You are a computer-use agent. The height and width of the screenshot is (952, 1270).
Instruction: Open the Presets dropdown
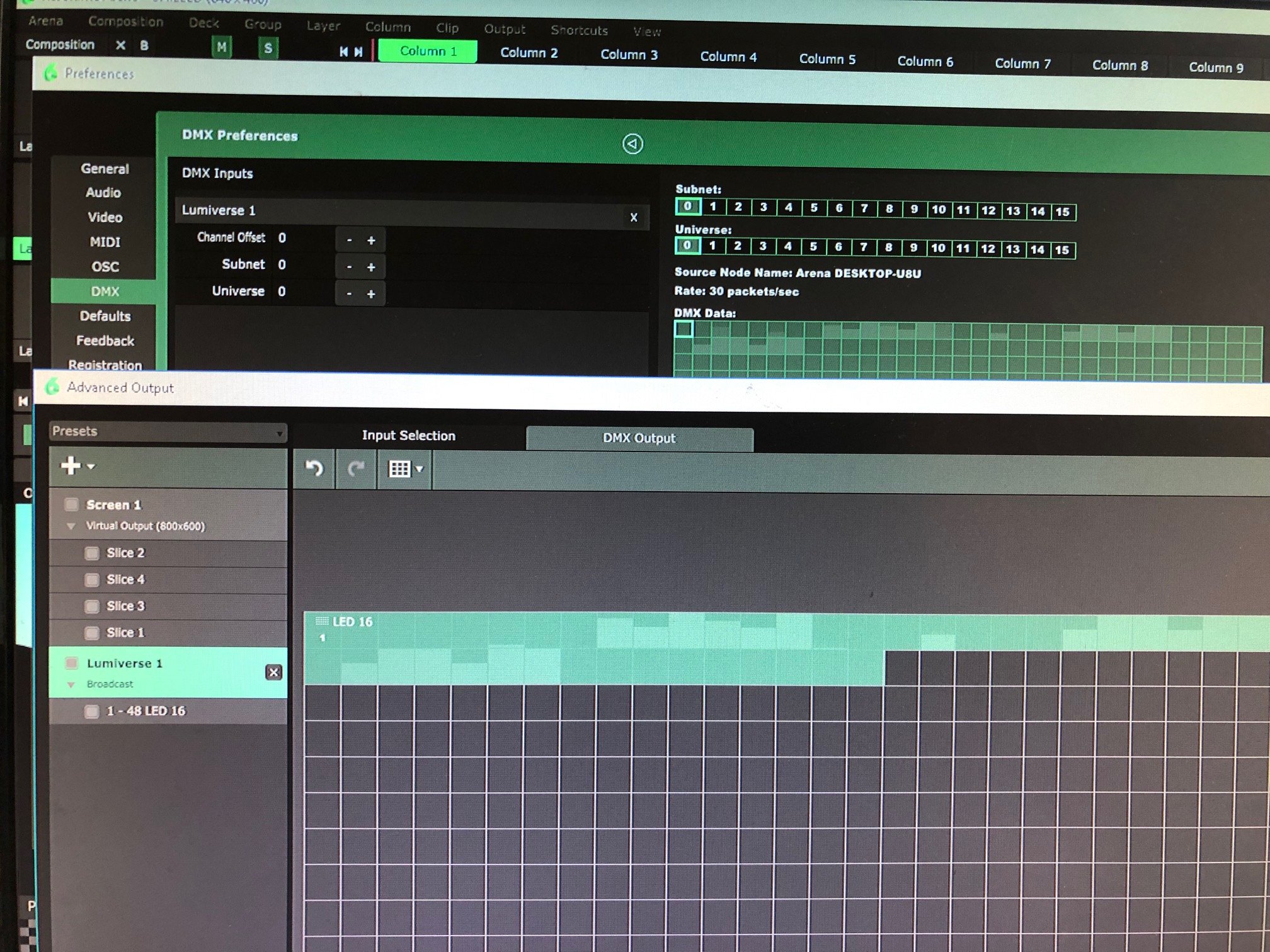click(x=168, y=432)
